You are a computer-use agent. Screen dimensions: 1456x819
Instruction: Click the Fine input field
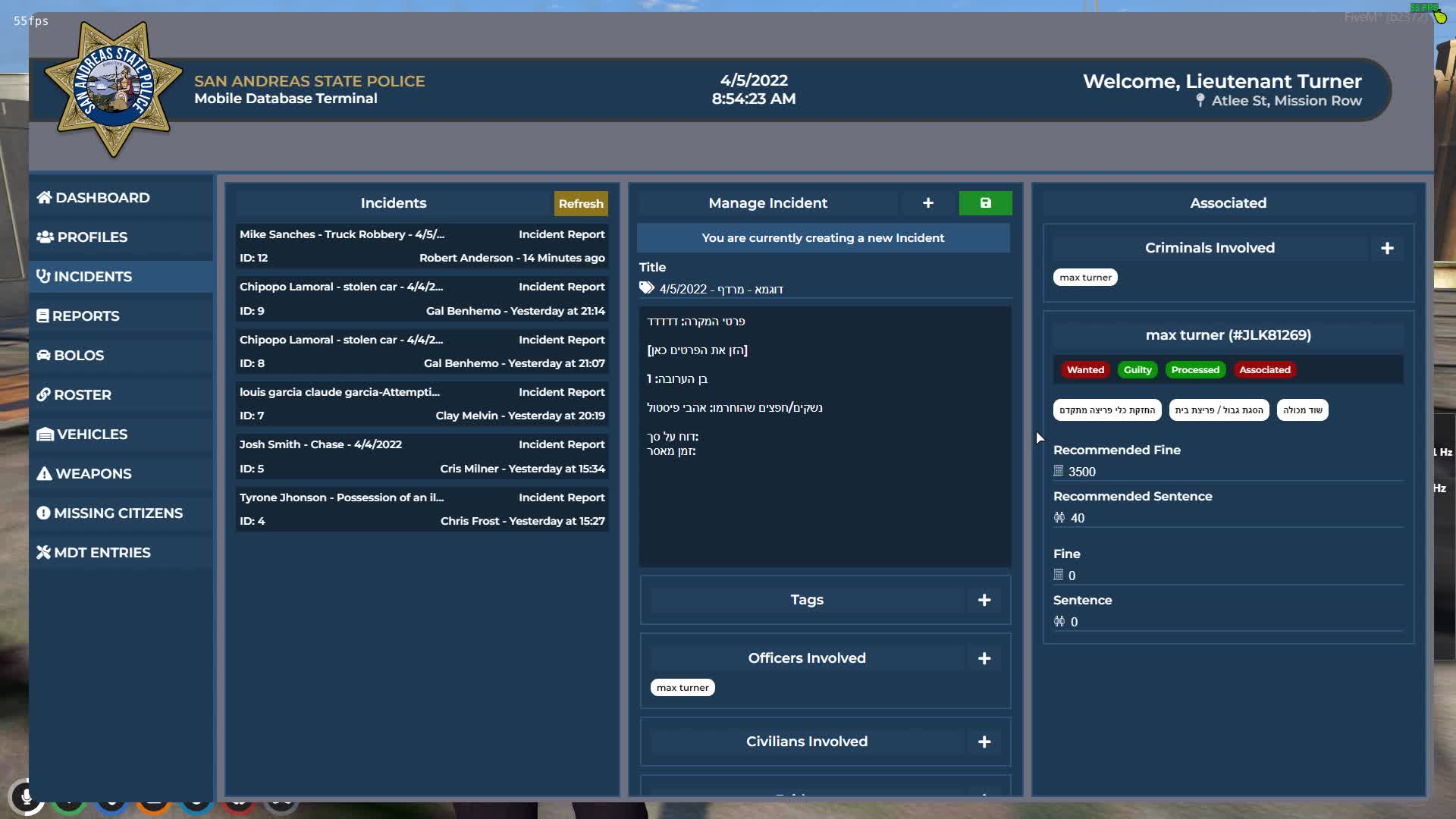tap(1235, 576)
